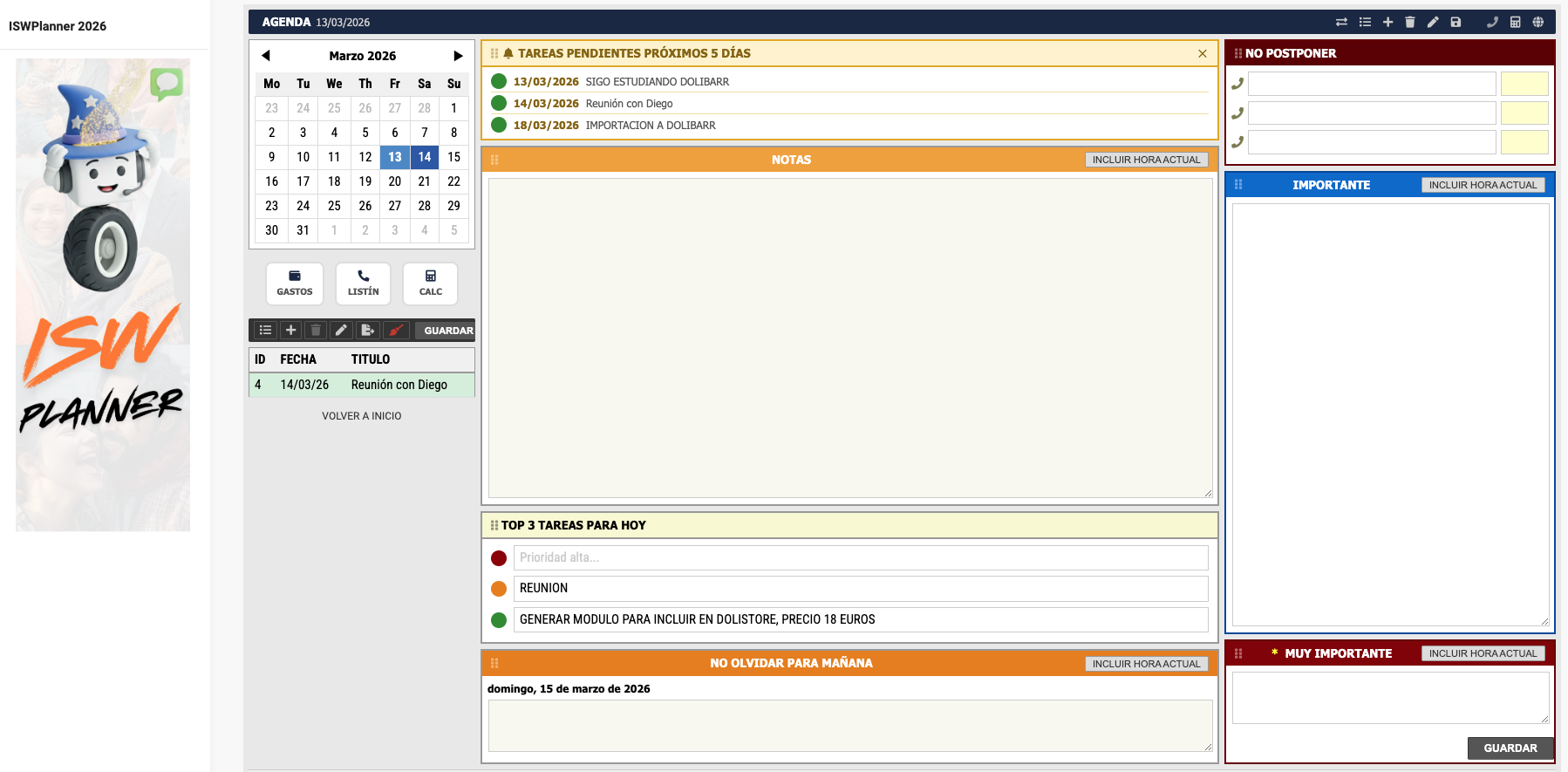Grab the drag handle of Top 3 Tareas panel

pyautogui.click(x=494, y=525)
